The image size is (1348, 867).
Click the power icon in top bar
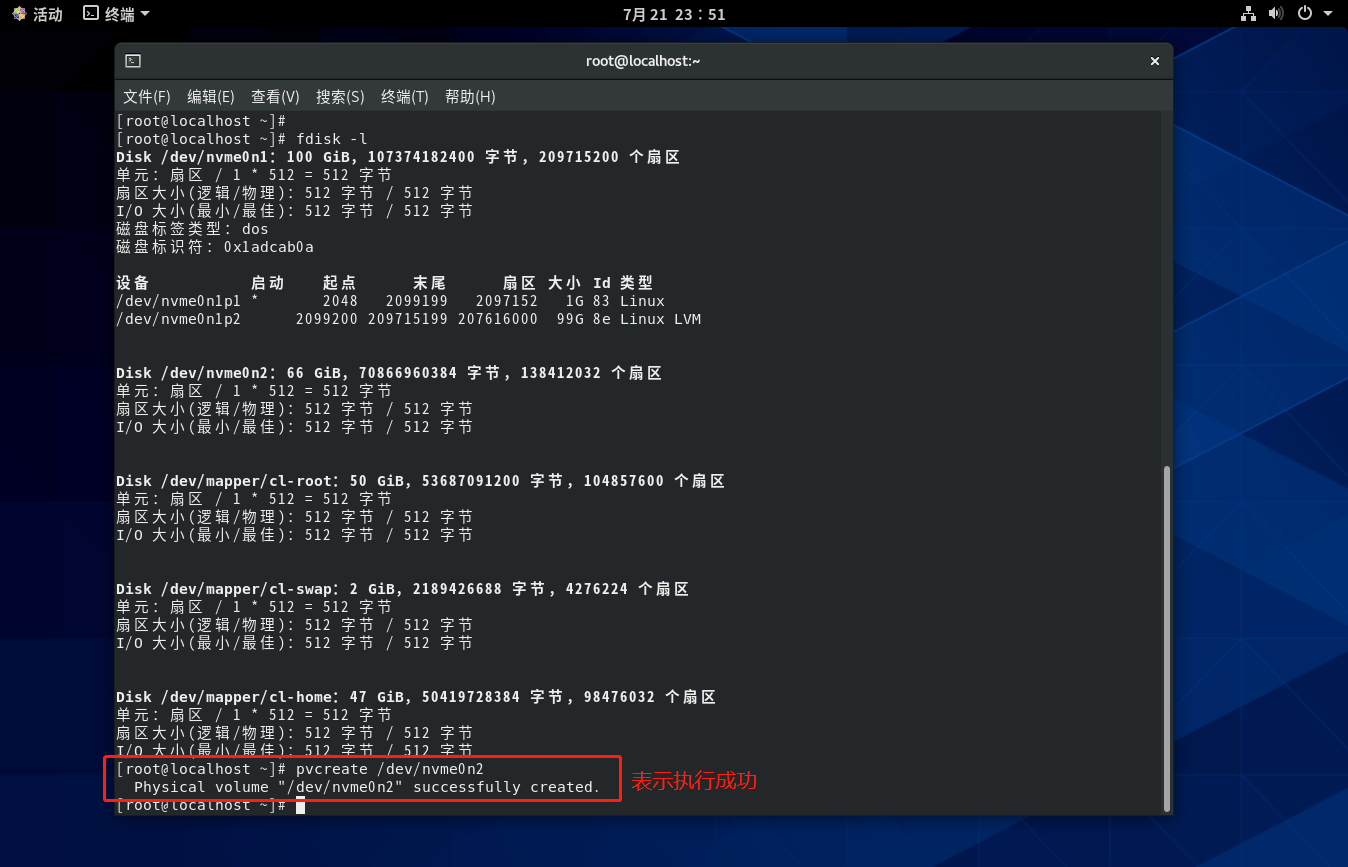click(x=1304, y=14)
